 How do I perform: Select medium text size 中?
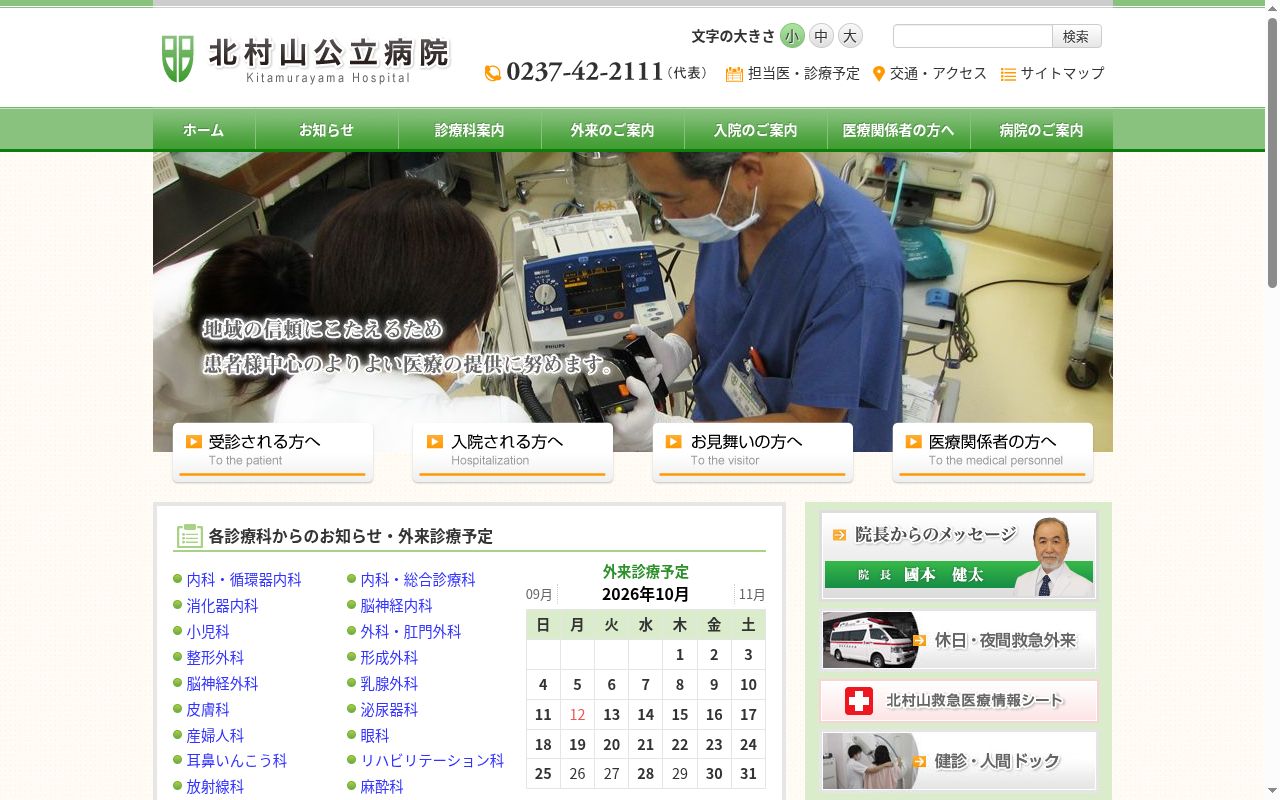pyautogui.click(x=821, y=36)
